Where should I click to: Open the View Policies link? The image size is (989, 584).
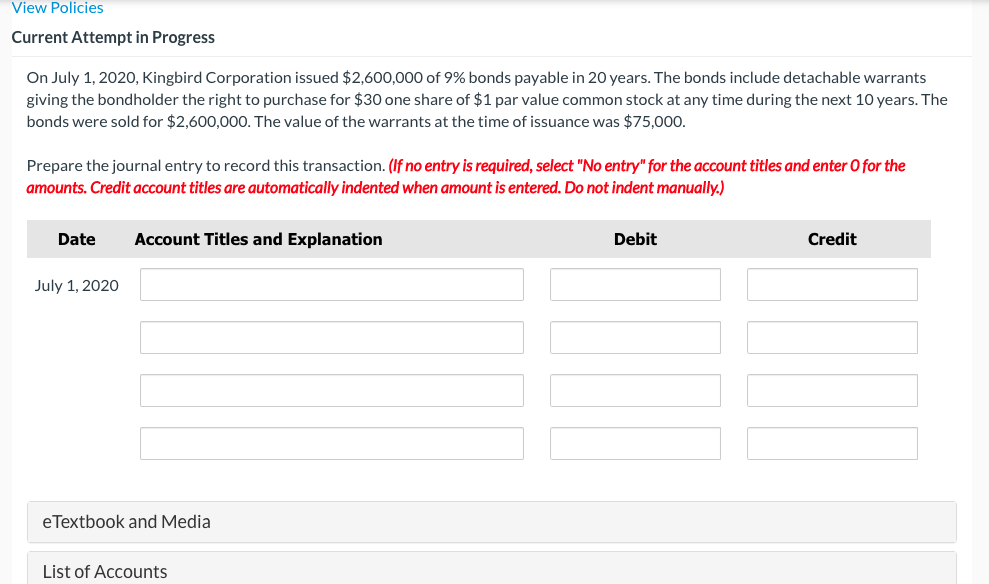click(x=55, y=8)
